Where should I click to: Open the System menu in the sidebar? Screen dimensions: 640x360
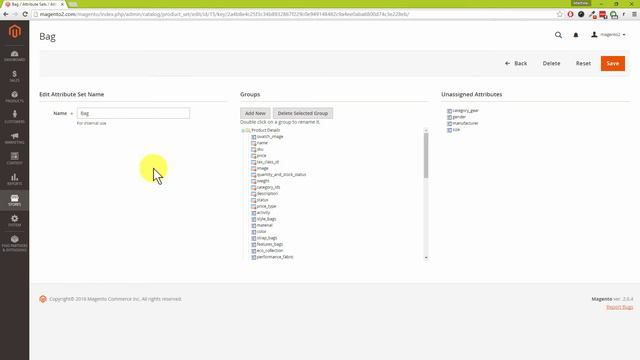pyautogui.click(x=15, y=220)
